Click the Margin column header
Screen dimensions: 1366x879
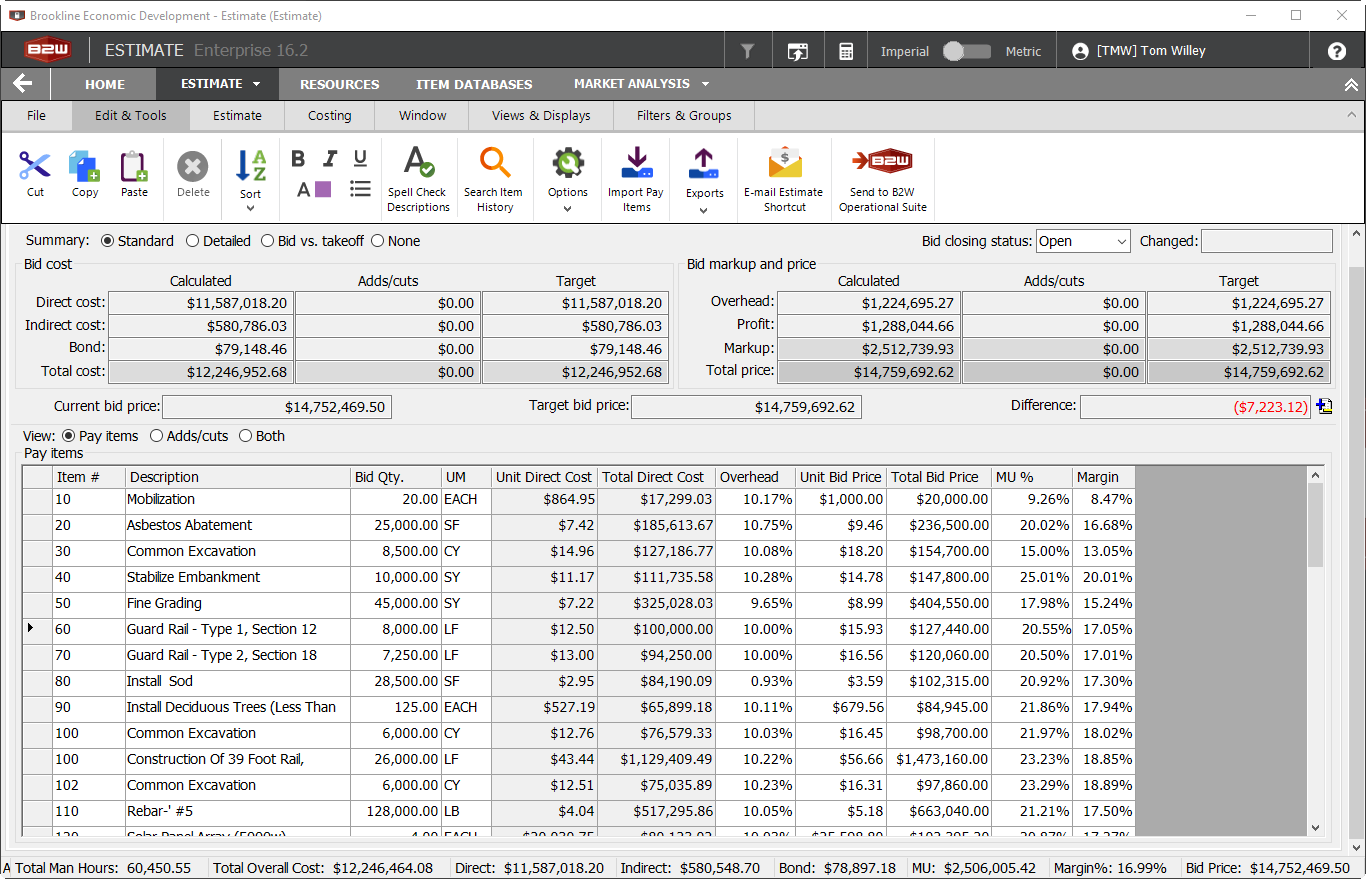click(1103, 477)
